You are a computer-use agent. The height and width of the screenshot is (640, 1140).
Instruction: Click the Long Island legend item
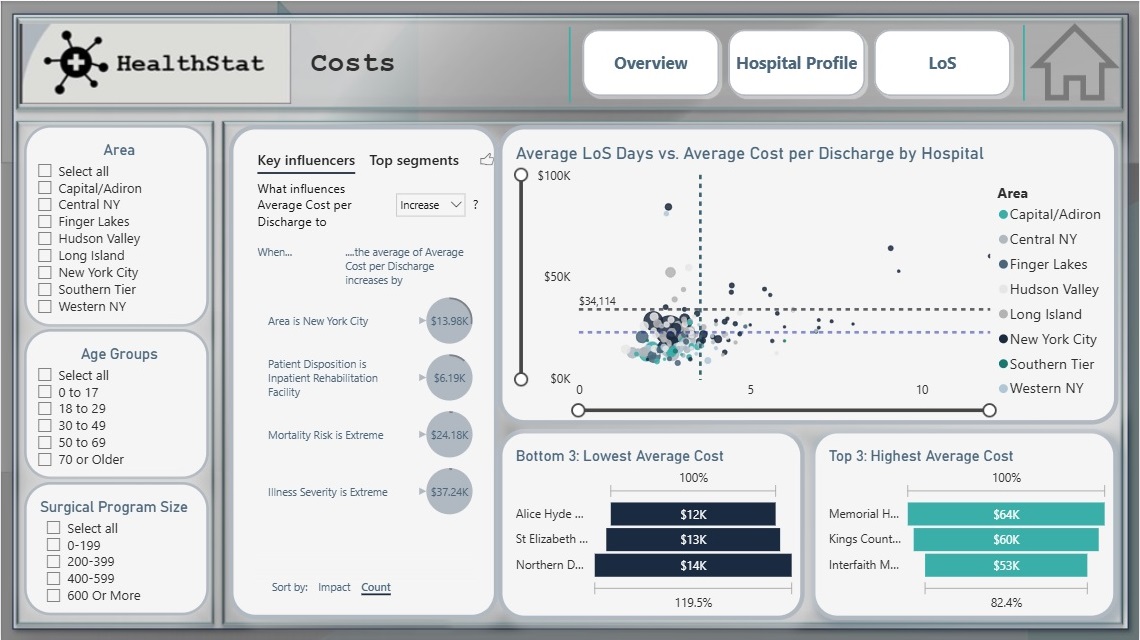coord(1040,314)
